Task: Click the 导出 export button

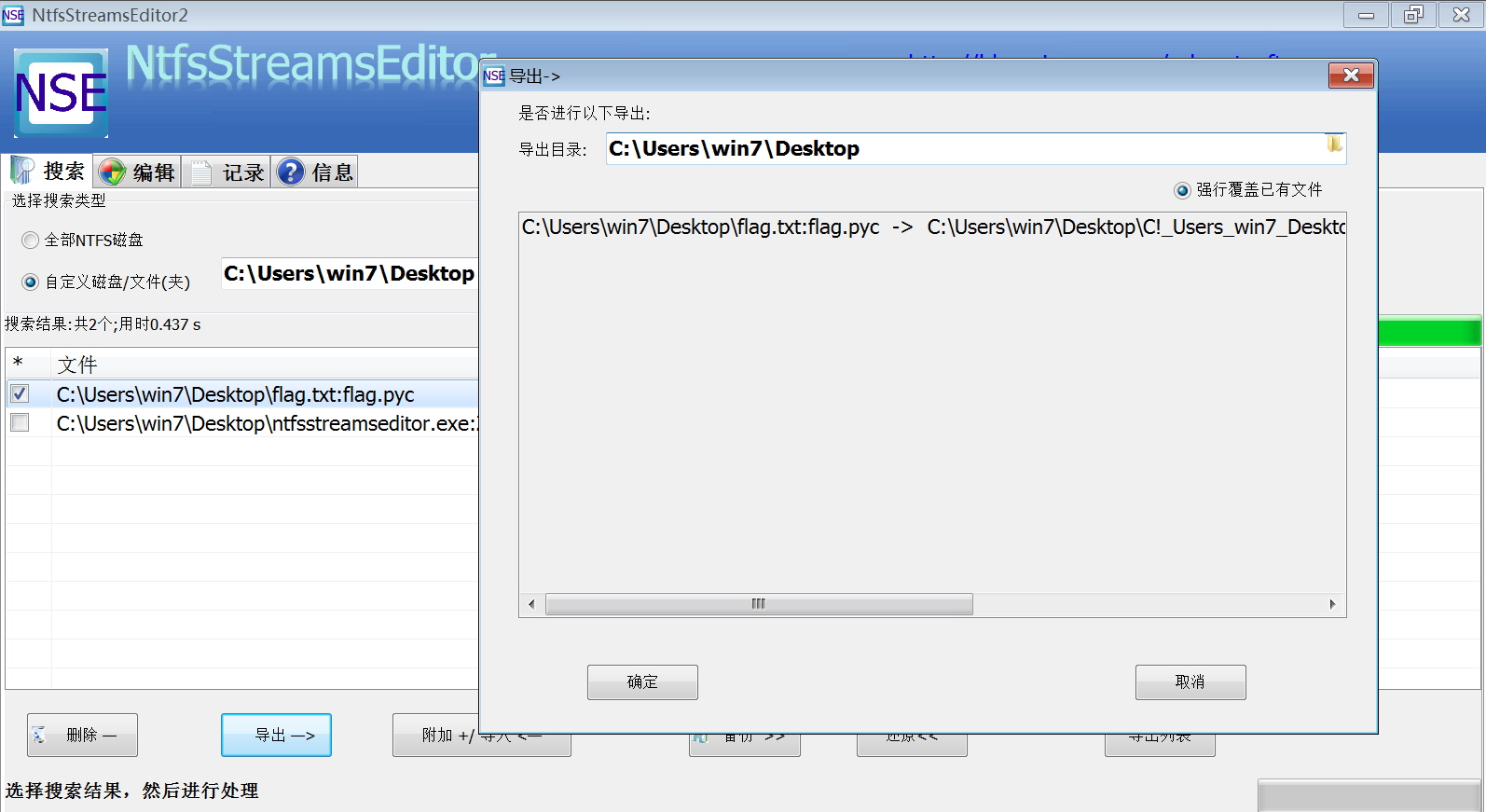Action: click(276, 735)
